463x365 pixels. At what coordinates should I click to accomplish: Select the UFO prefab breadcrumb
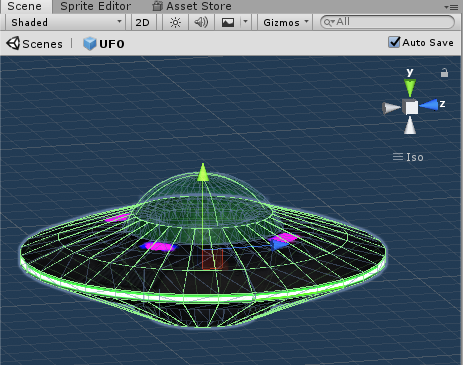click(x=104, y=44)
